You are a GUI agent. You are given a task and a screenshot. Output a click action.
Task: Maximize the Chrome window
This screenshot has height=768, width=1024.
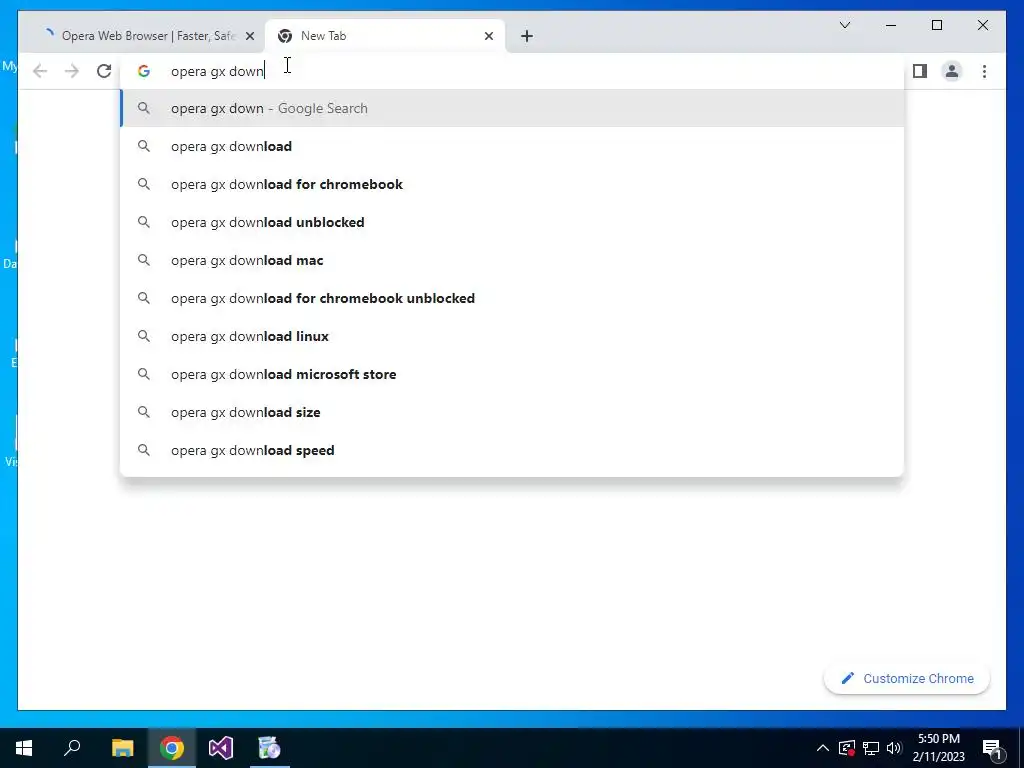pyautogui.click(x=936, y=25)
